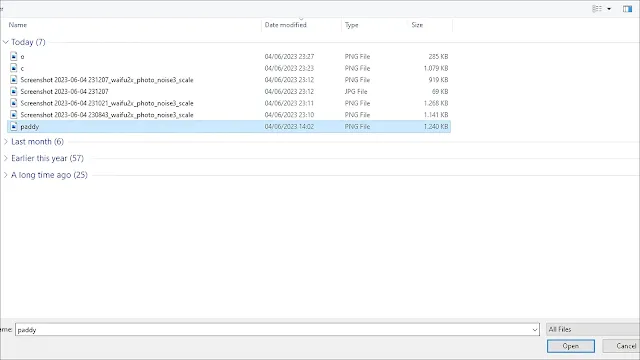Click the Cancel button

[622, 346]
